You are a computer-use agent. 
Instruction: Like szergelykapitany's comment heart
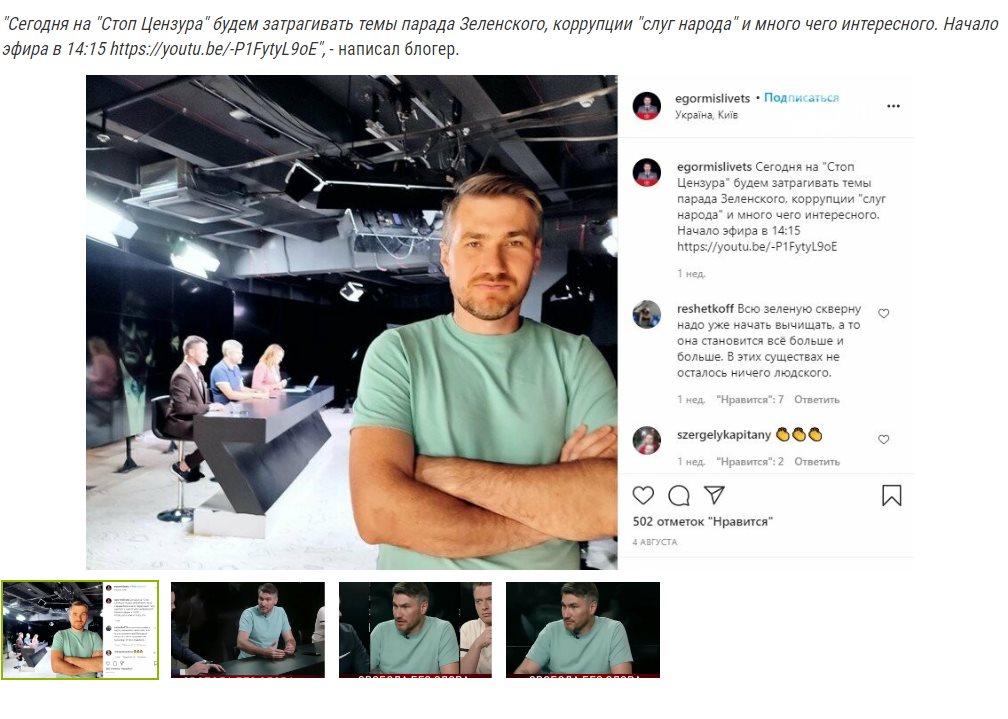point(884,439)
